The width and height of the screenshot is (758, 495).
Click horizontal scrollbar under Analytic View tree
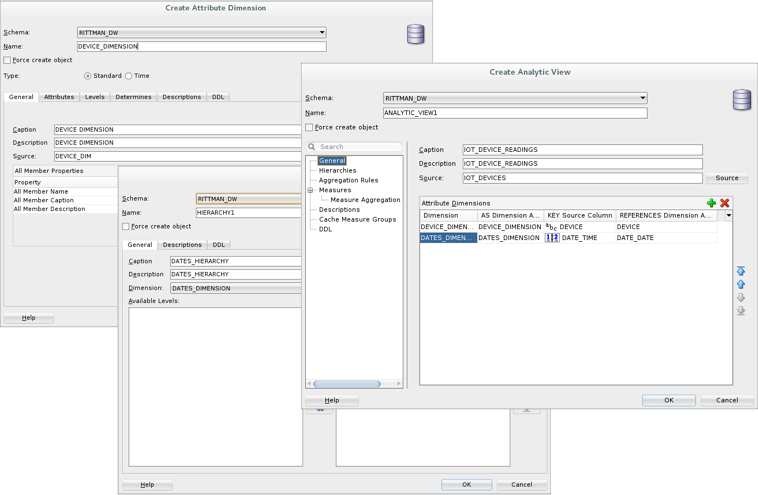[347, 384]
